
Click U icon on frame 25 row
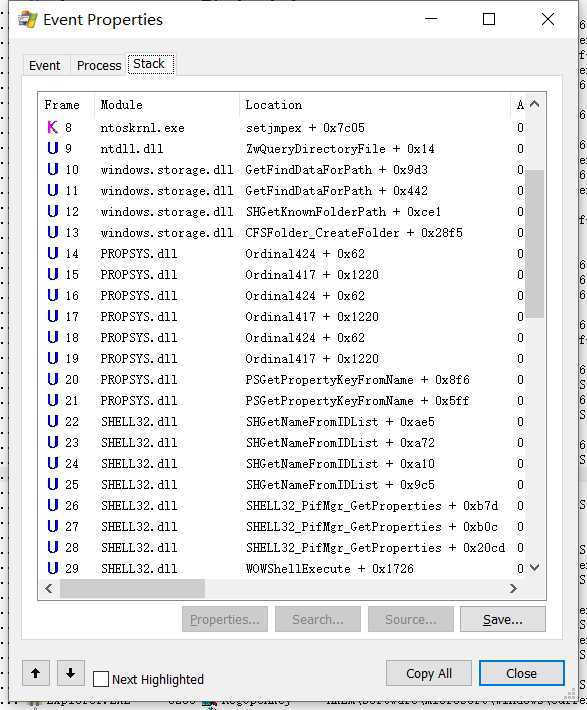(x=53, y=484)
